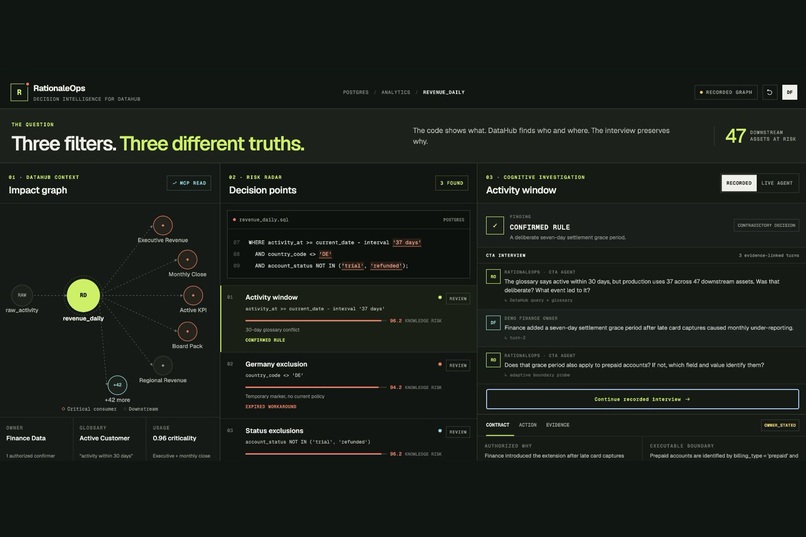This screenshot has width=806, height=537.
Task: Switch to Recorded mode
Action: coord(739,183)
